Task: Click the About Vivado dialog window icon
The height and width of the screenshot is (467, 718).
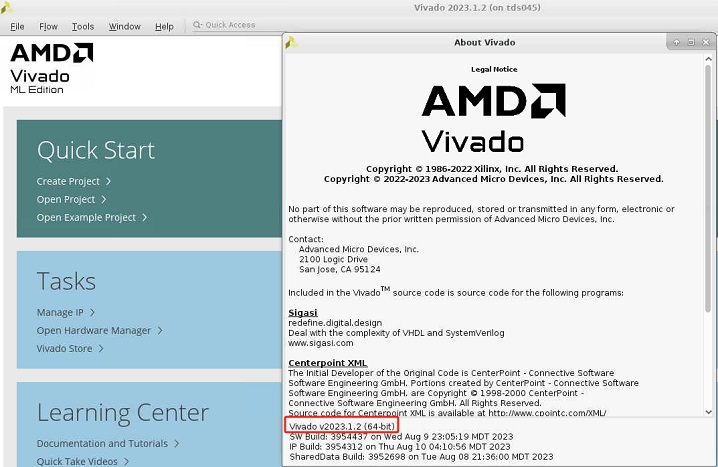Action: (x=292, y=42)
